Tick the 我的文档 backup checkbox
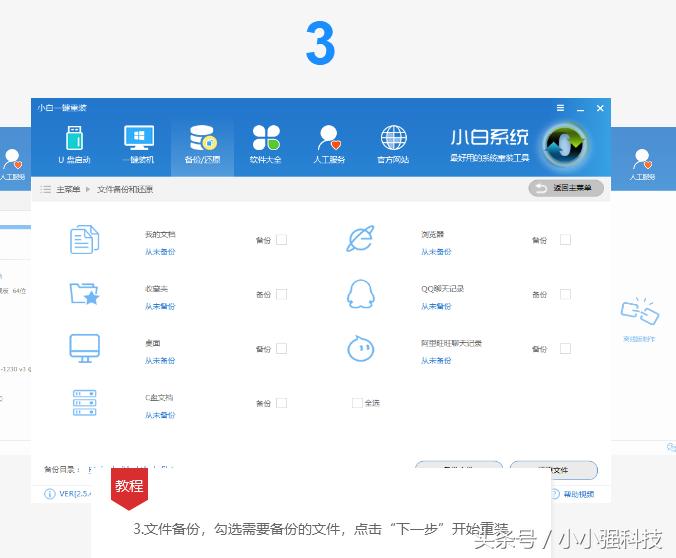676x558 pixels. tap(282, 240)
